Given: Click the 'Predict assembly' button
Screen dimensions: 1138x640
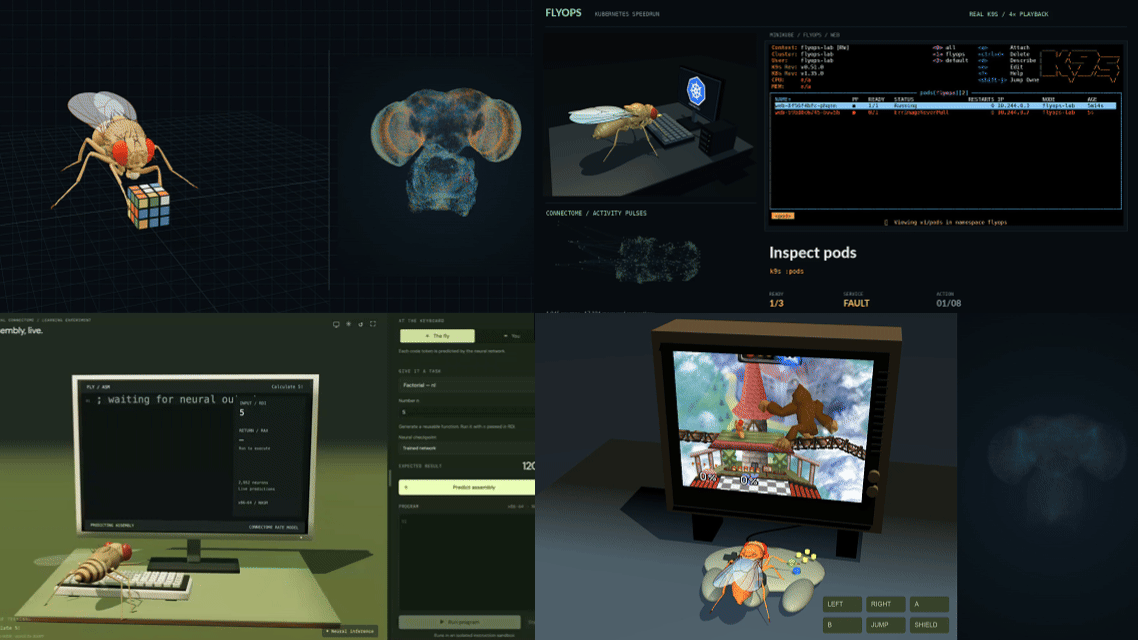Looking at the screenshot, I should pyautogui.click(x=467, y=487).
